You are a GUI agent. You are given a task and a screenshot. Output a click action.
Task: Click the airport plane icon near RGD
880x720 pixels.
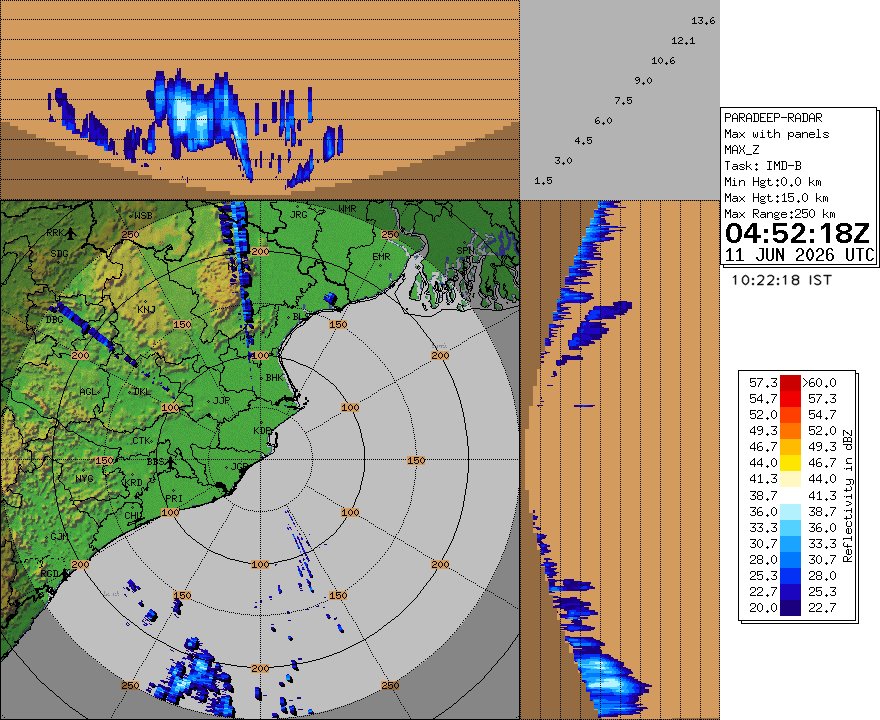[x=66, y=574]
